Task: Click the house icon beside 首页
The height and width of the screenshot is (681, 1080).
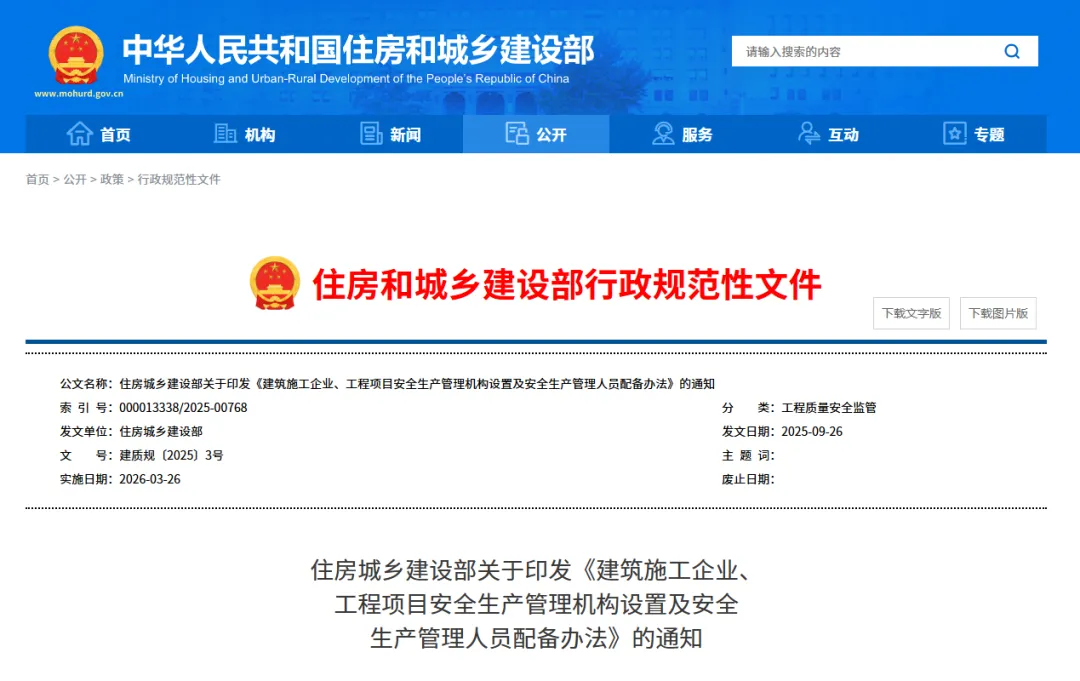Action: point(79,134)
